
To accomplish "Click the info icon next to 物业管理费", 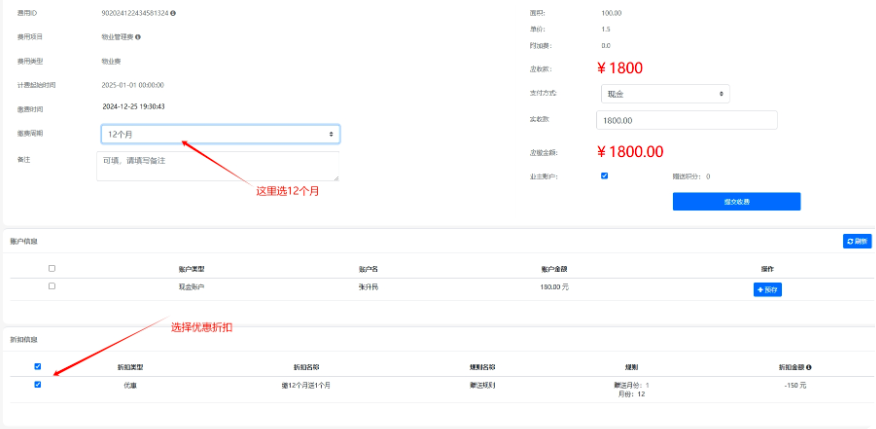I will tap(138, 37).
